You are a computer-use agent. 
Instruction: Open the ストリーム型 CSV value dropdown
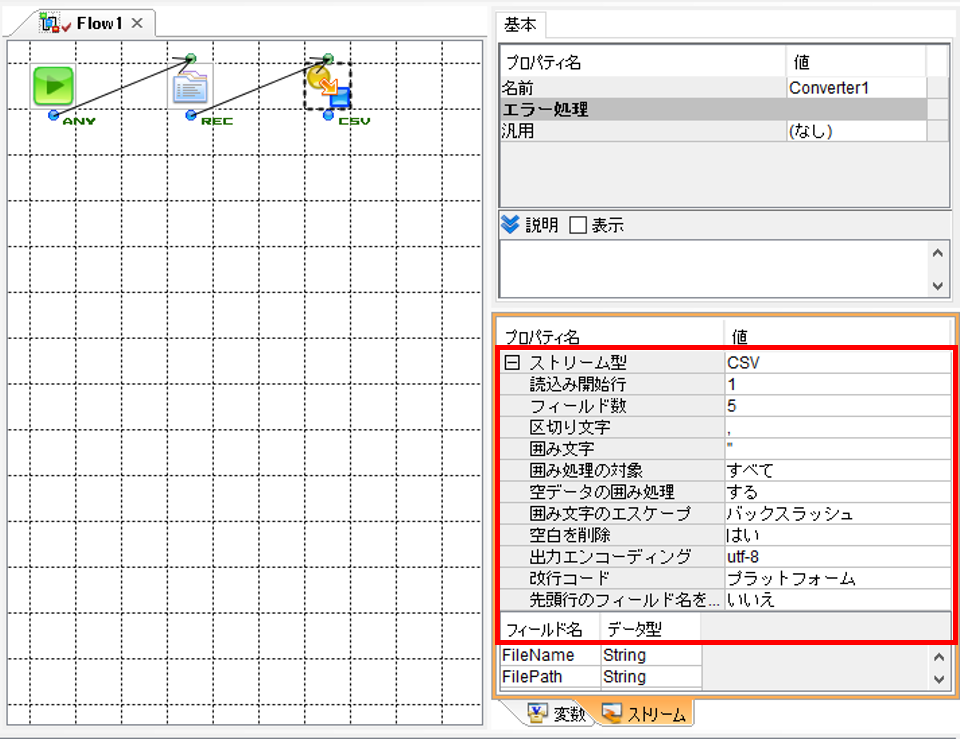point(837,362)
